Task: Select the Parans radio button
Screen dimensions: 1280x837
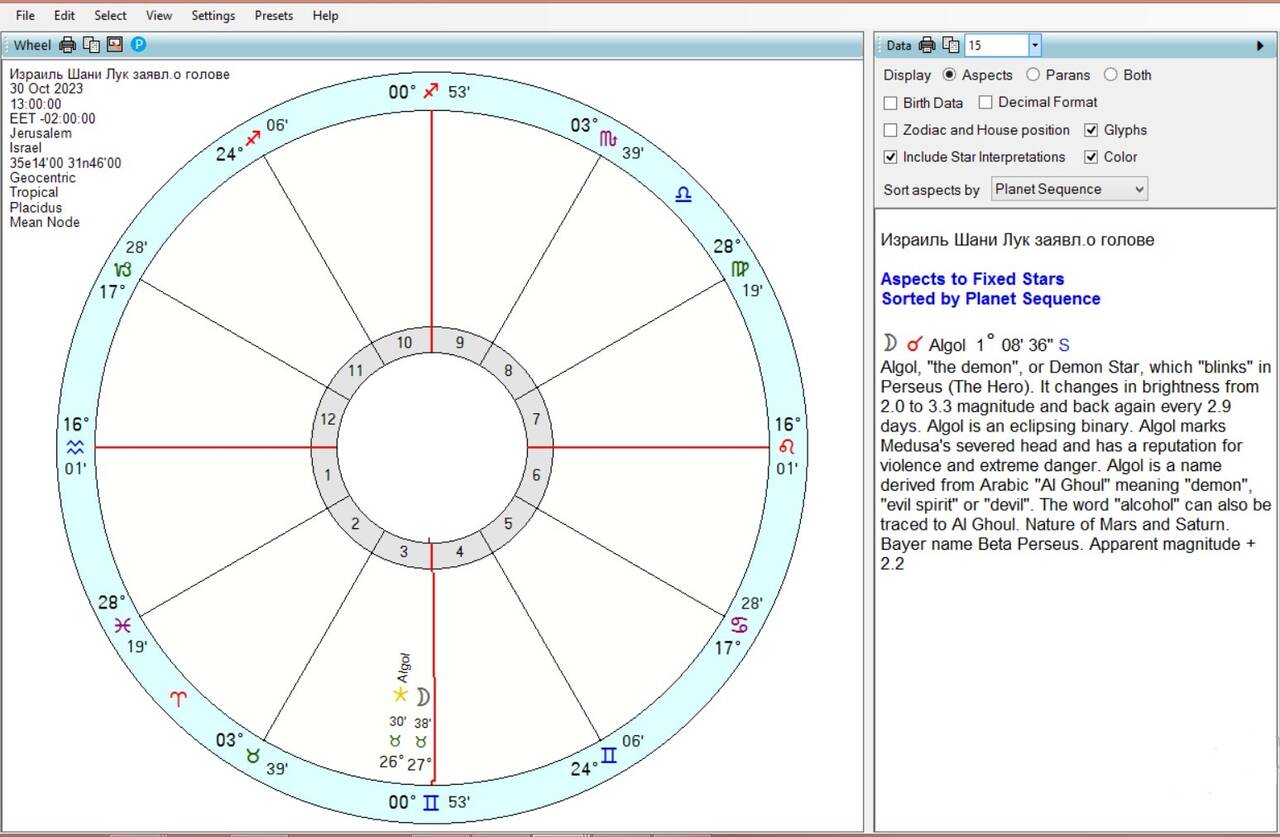Action: (x=1033, y=75)
